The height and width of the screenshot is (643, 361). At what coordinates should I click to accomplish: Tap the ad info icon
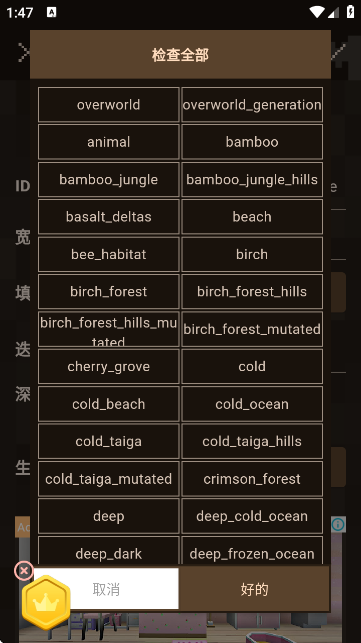338,524
